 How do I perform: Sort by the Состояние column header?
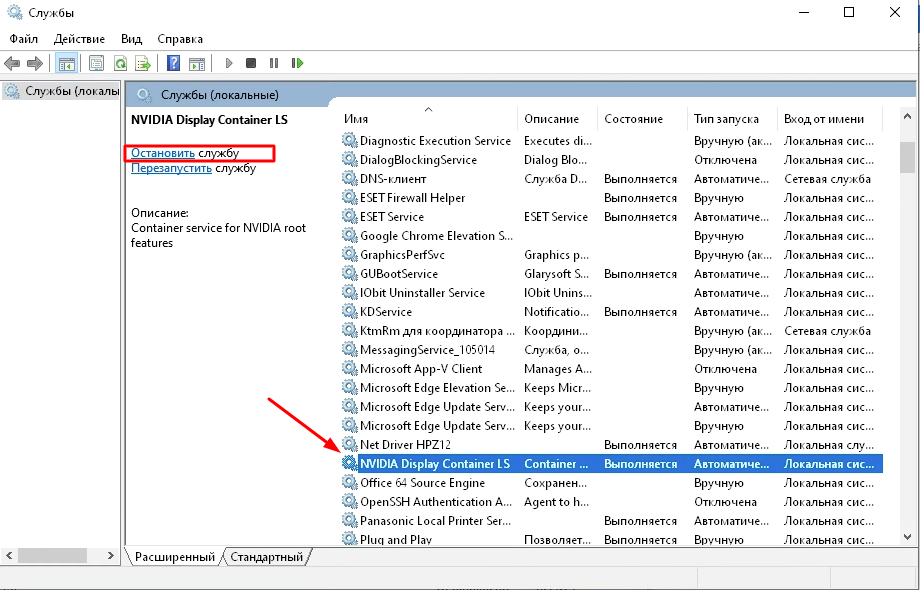pos(642,118)
